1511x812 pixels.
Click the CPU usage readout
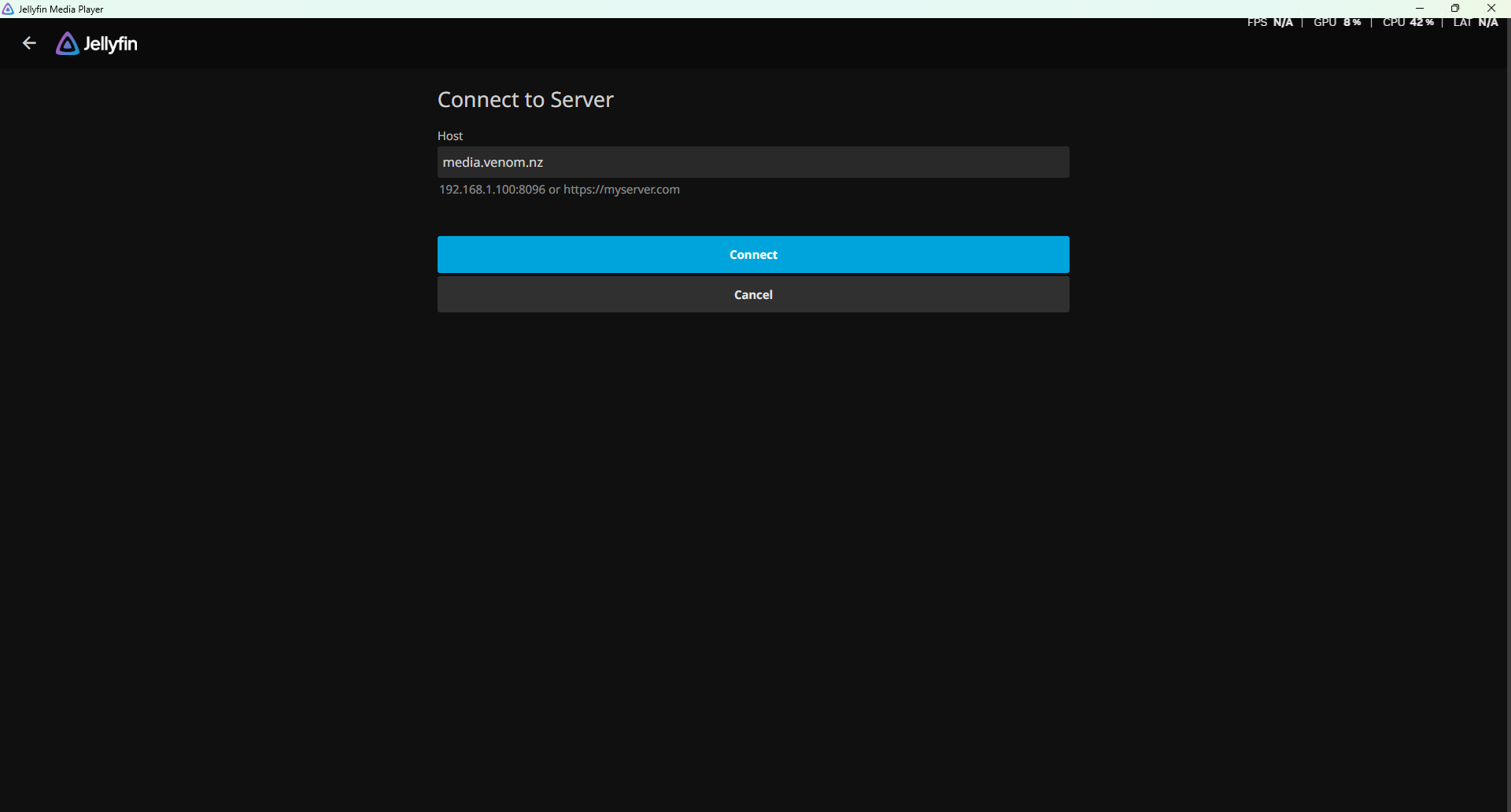pos(1407,22)
